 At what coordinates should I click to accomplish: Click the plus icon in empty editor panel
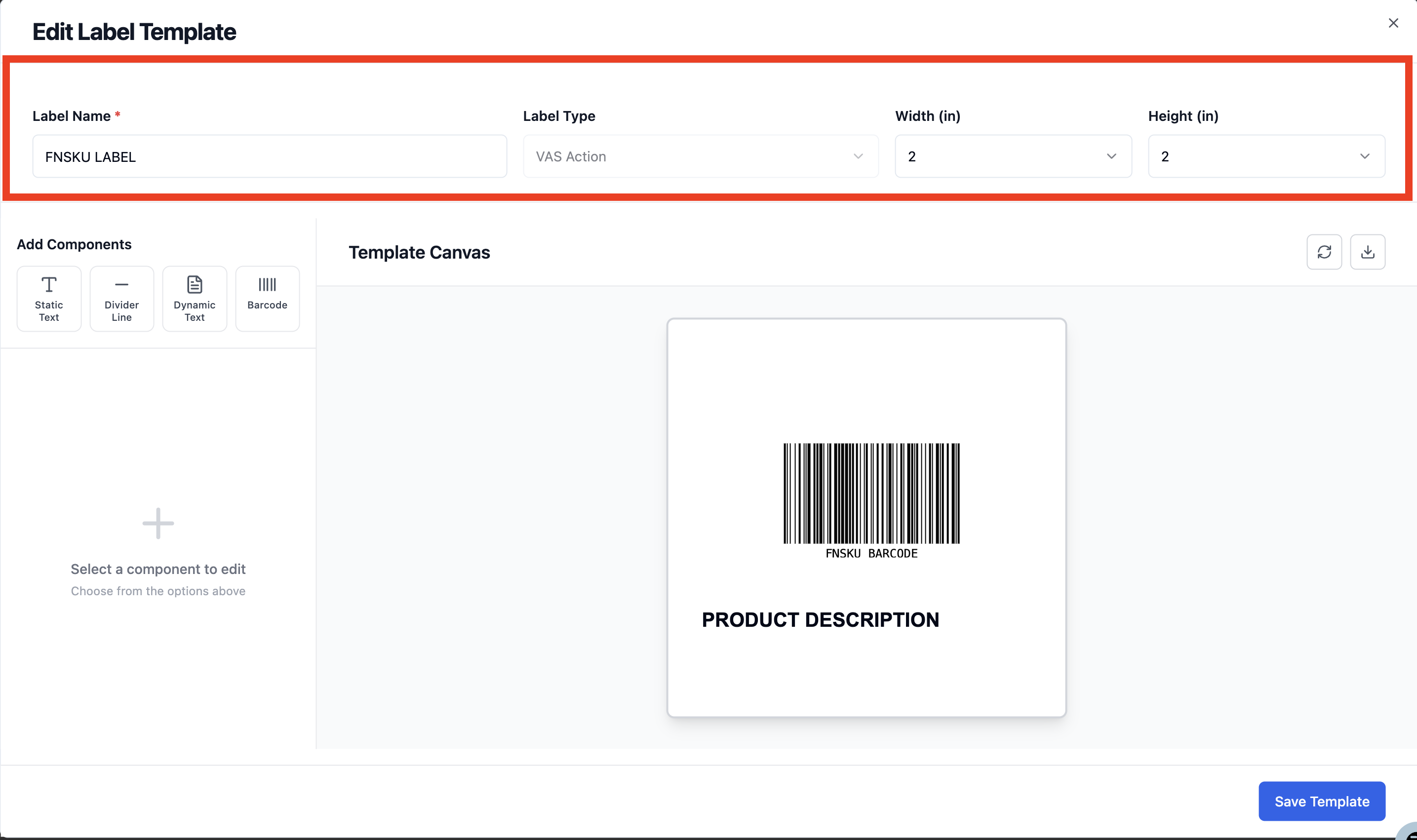[x=158, y=523]
